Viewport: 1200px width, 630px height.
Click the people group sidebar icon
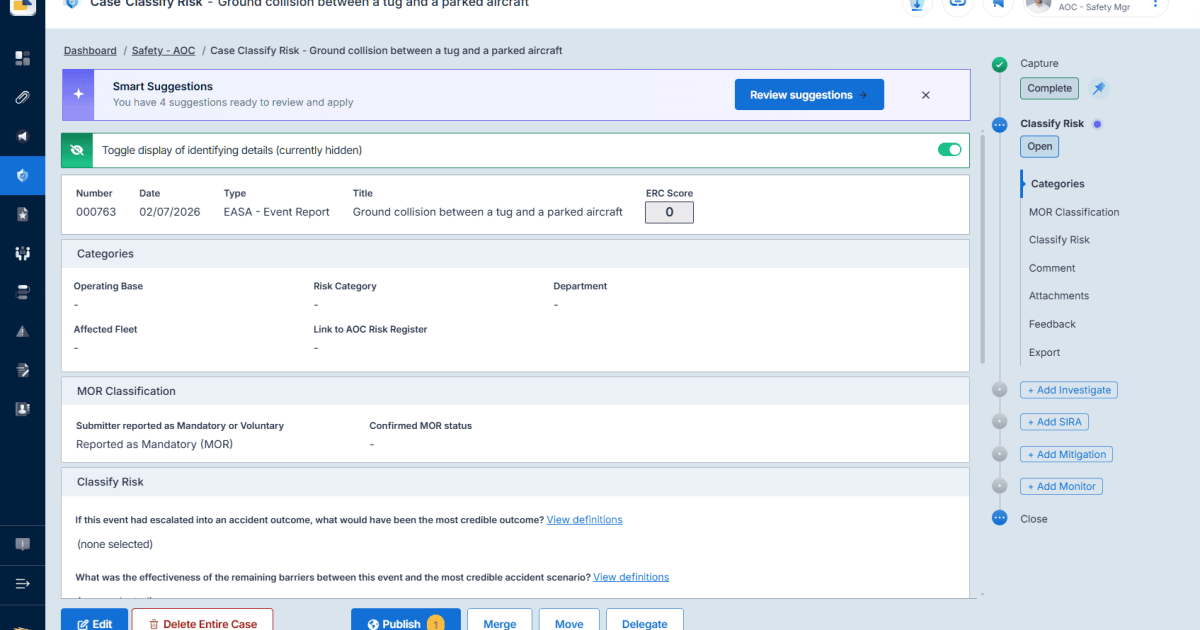tap(22, 253)
